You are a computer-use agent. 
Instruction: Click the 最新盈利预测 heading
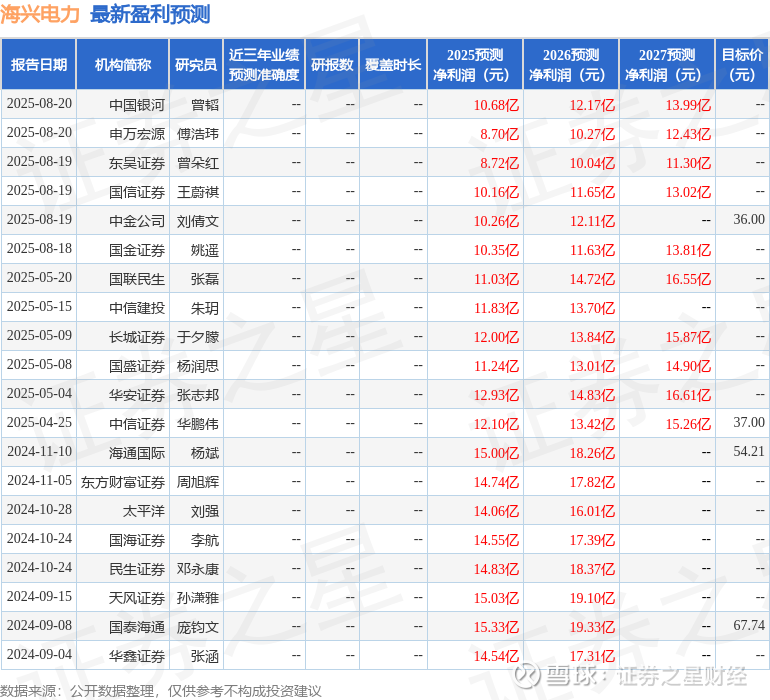point(150,14)
